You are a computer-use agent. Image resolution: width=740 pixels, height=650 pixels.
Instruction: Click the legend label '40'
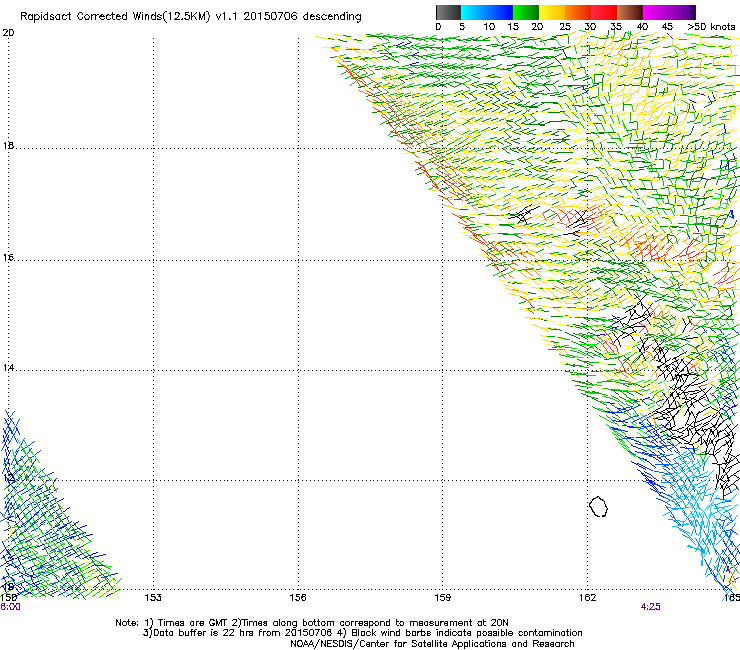(x=642, y=27)
